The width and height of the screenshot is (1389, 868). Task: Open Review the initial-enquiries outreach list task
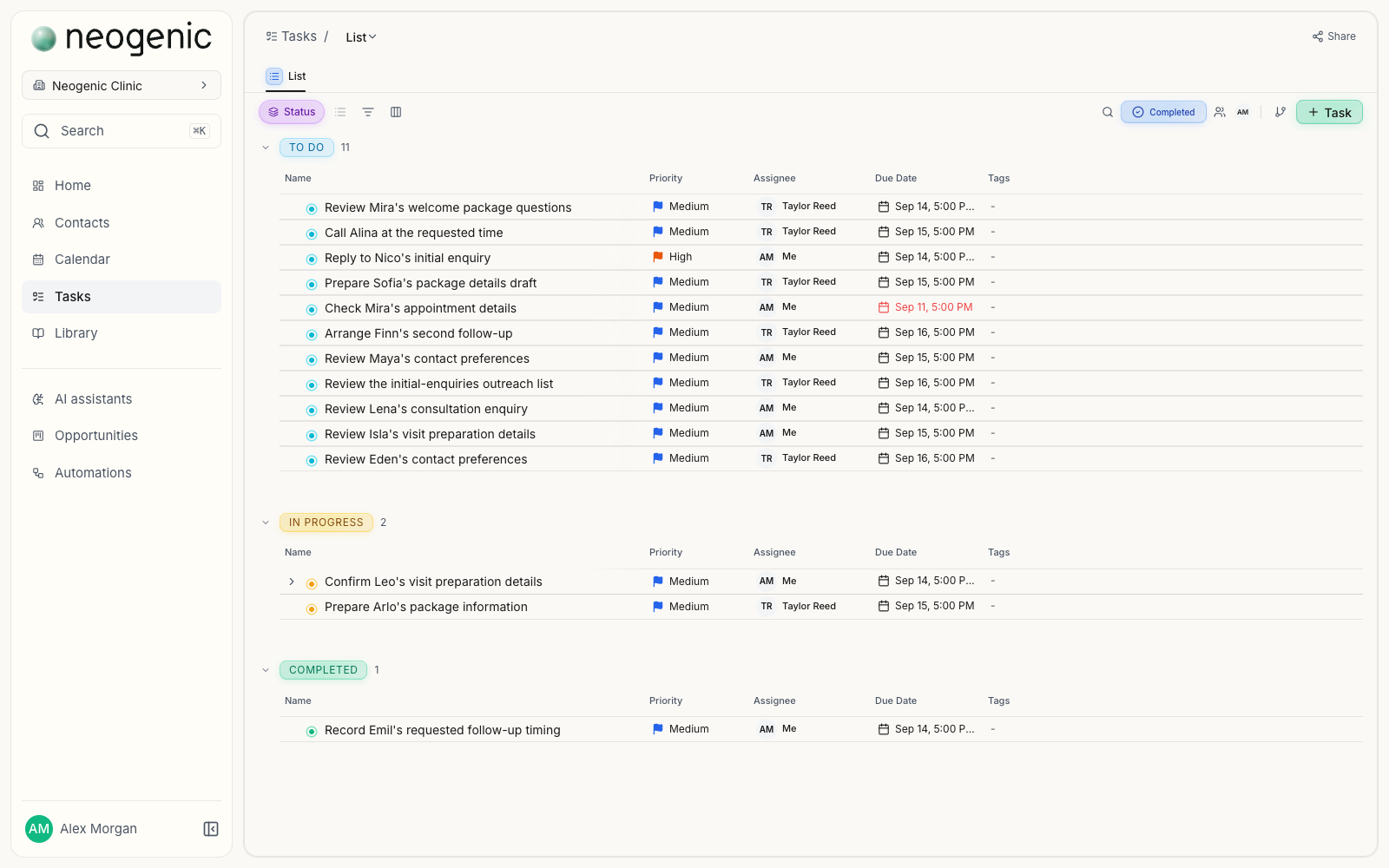click(438, 384)
